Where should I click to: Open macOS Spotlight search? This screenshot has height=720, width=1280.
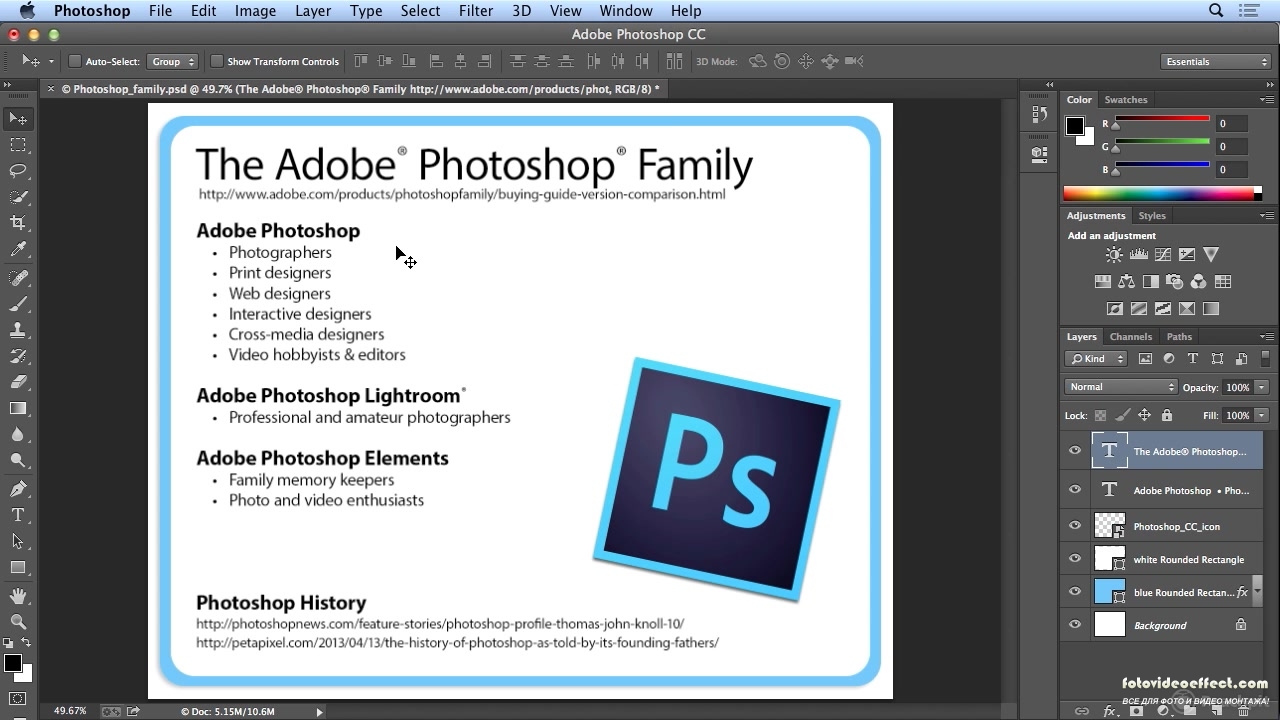pyautogui.click(x=1216, y=11)
